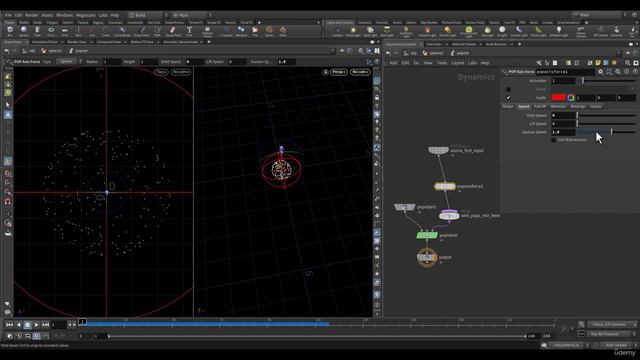Select the Sphere shelf tool
Image resolution: width=640 pixels, height=360 pixels.
[x=24, y=31]
